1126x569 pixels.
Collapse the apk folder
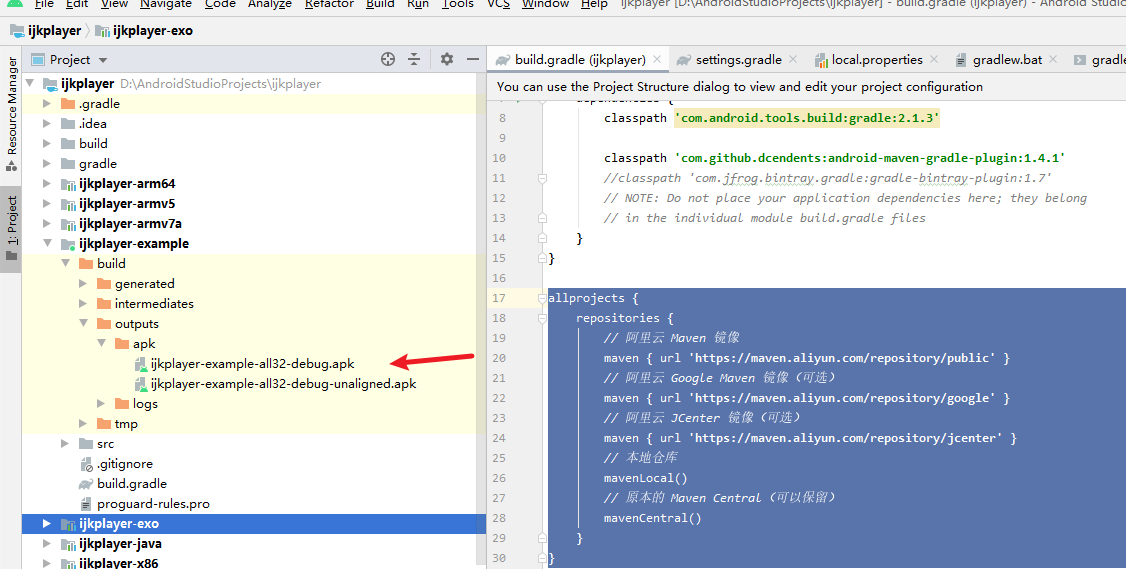(x=101, y=344)
